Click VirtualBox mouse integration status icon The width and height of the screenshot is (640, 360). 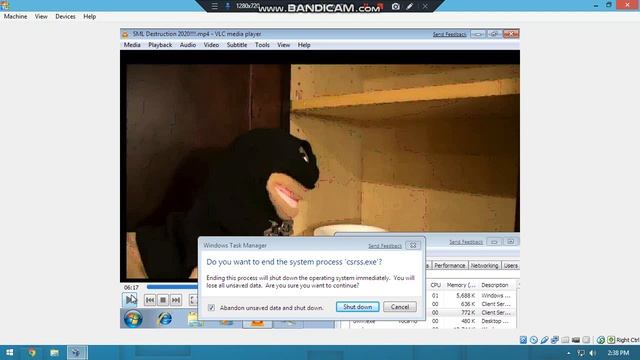[x=601, y=340]
